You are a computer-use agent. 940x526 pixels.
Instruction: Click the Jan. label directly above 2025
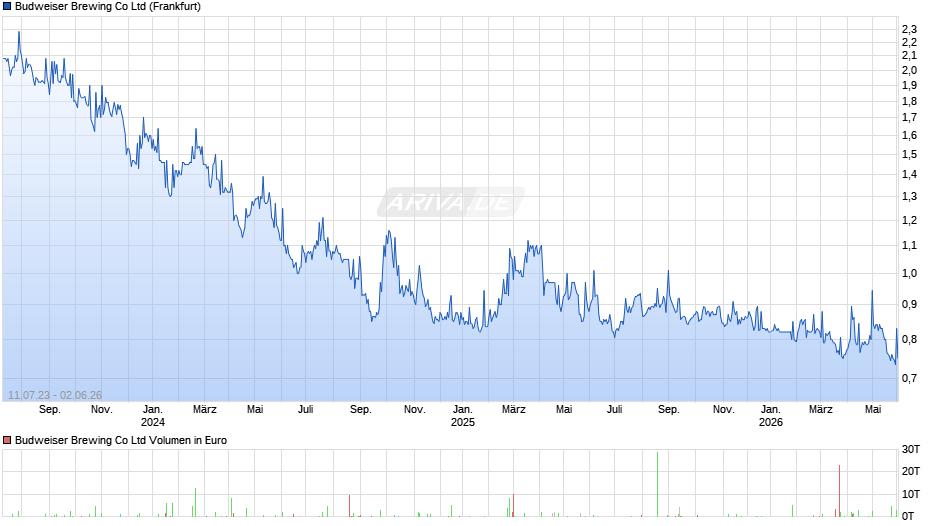(462, 410)
